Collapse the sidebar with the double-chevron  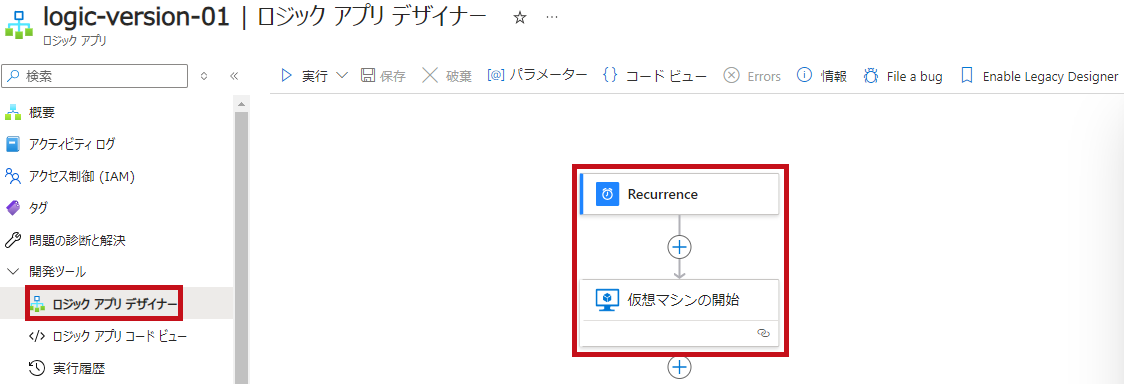point(234,76)
